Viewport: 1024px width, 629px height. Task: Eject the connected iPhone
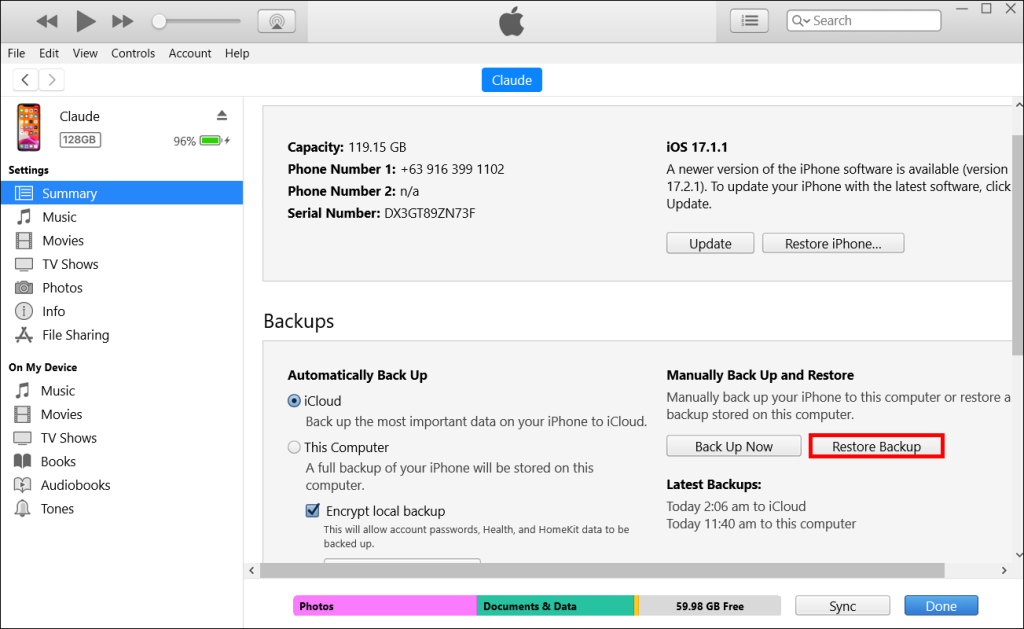[x=221, y=114]
